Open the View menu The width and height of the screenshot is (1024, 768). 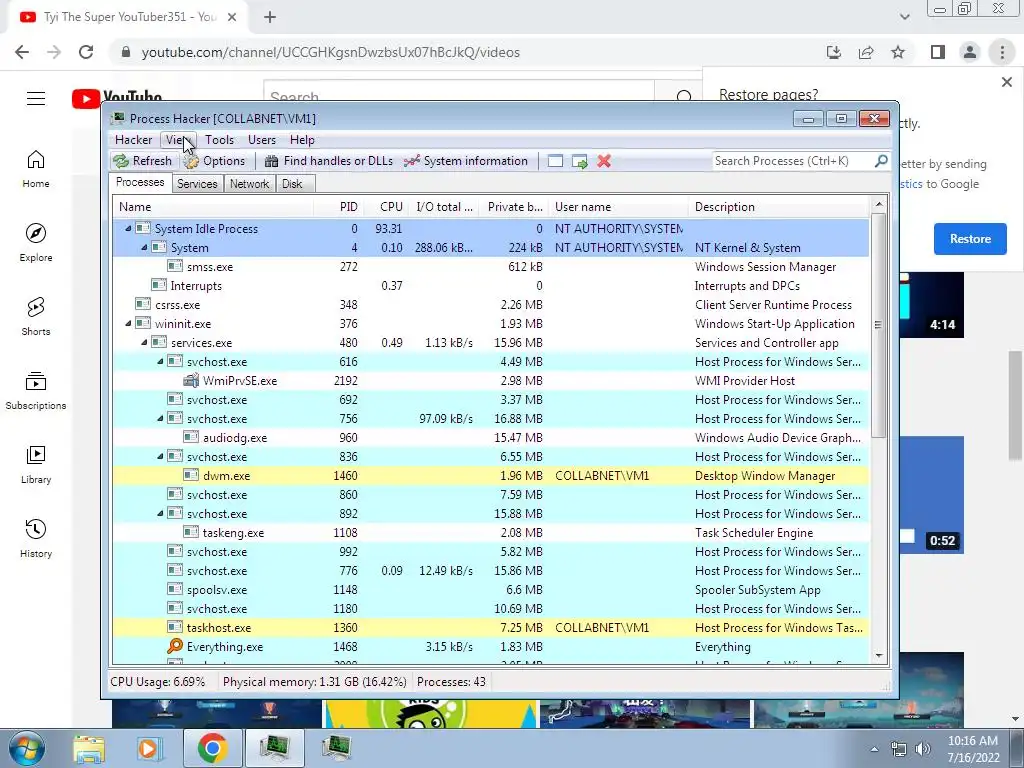(178, 140)
